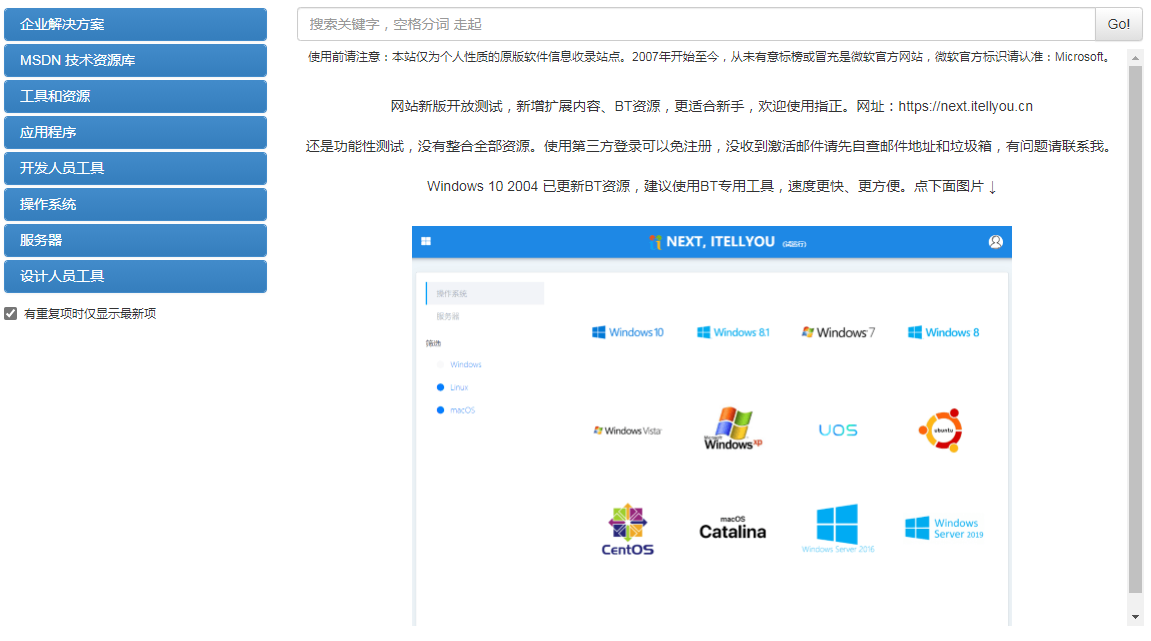Click the user account icon in banner
The width and height of the screenshot is (1151, 641).
click(995, 242)
